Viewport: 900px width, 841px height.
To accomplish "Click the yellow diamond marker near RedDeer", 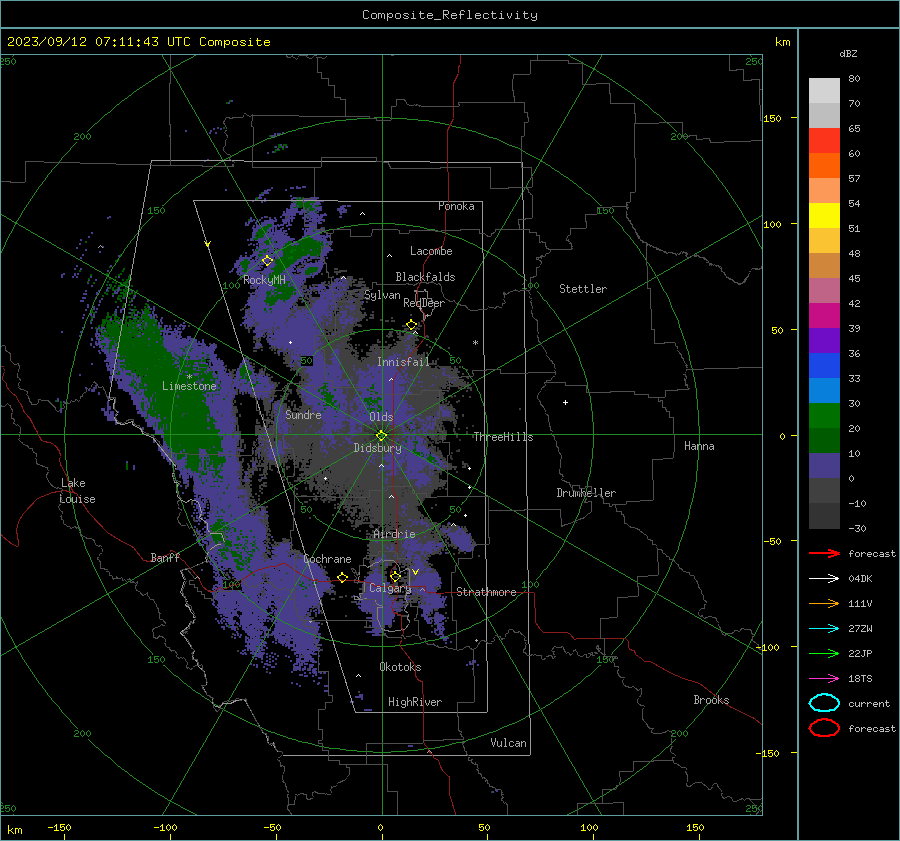I will coord(412,325).
